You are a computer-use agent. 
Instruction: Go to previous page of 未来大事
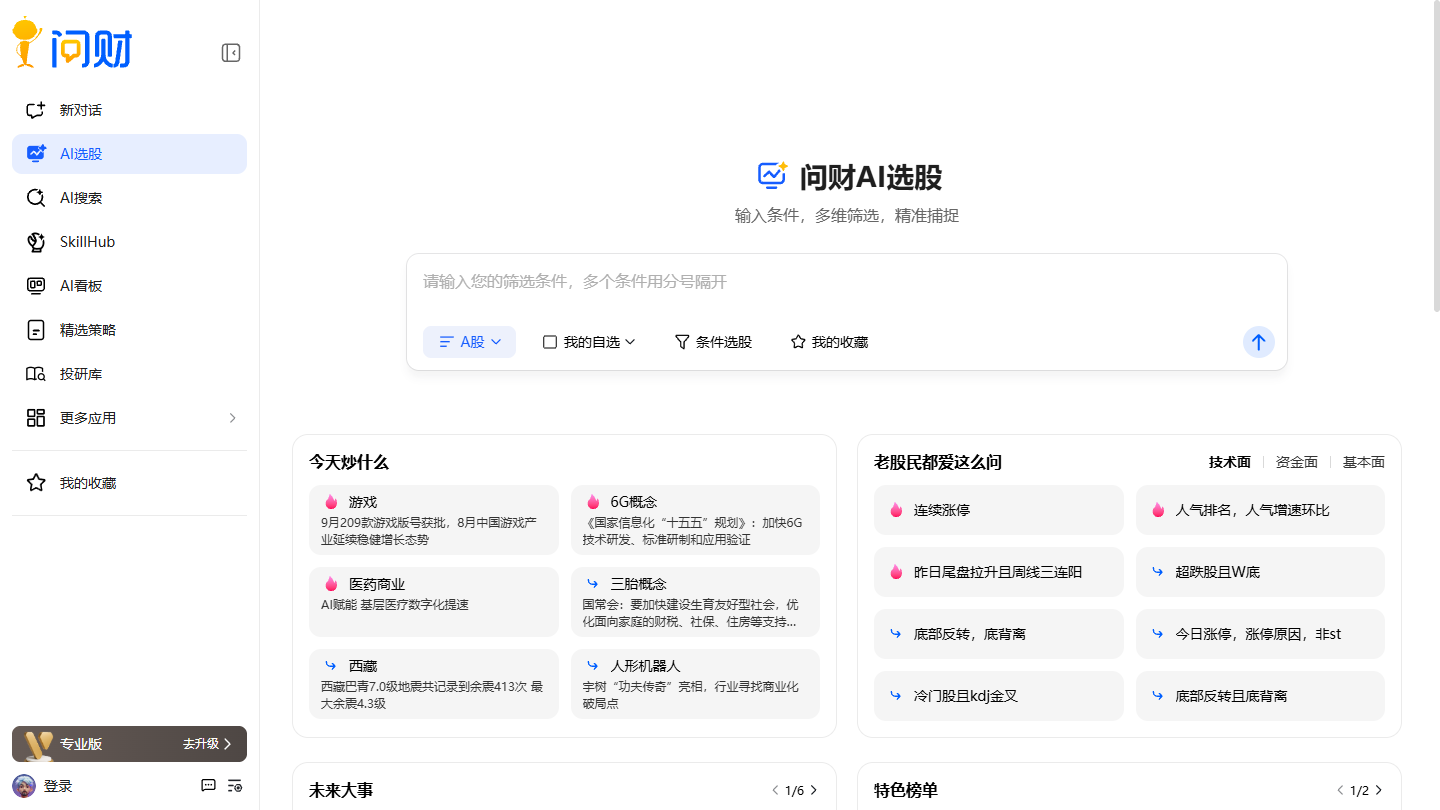[x=775, y=790]
